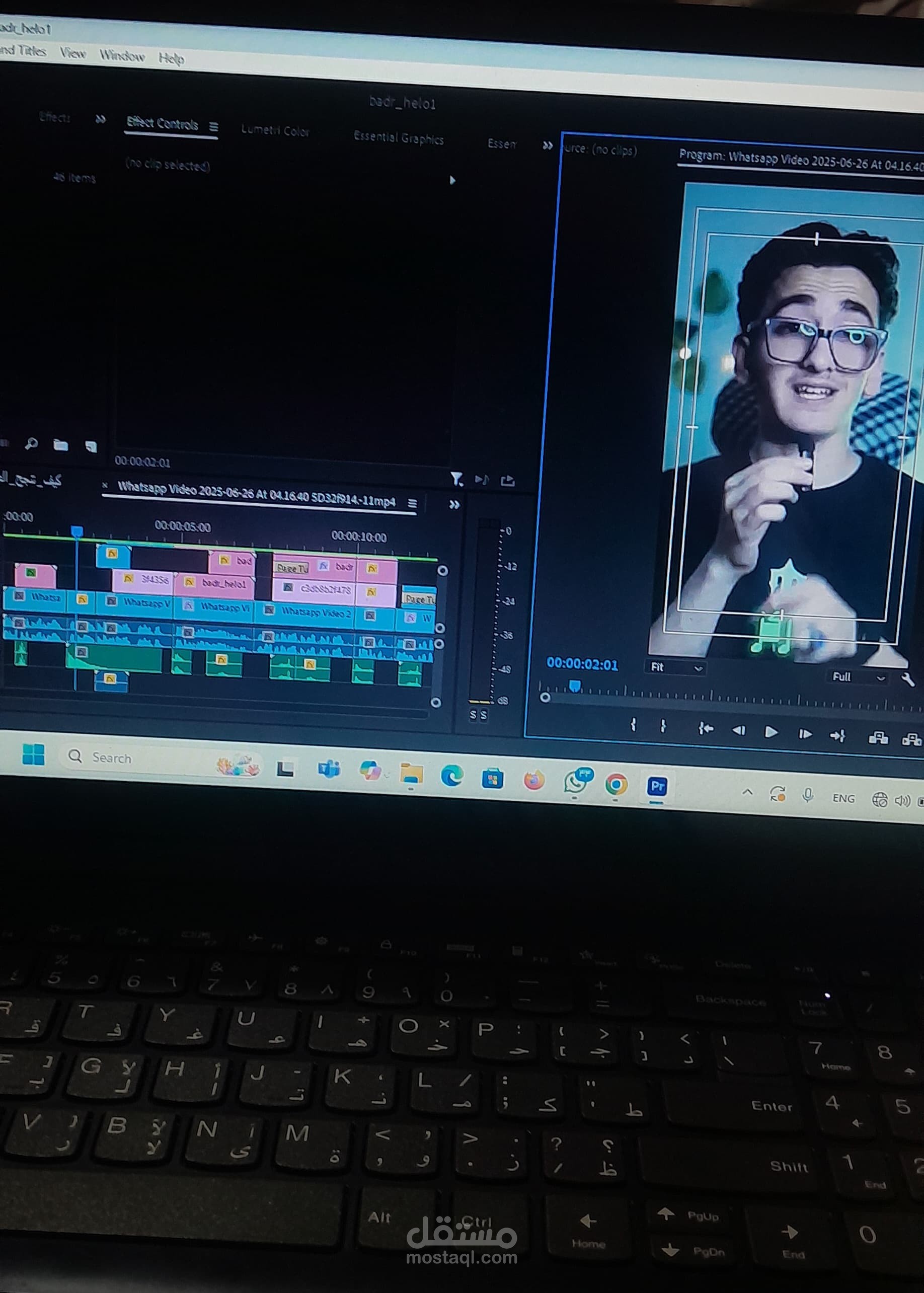924x1293 pixels.
Task: Open the Effect Controls panel menu
Action: [213, 126]
